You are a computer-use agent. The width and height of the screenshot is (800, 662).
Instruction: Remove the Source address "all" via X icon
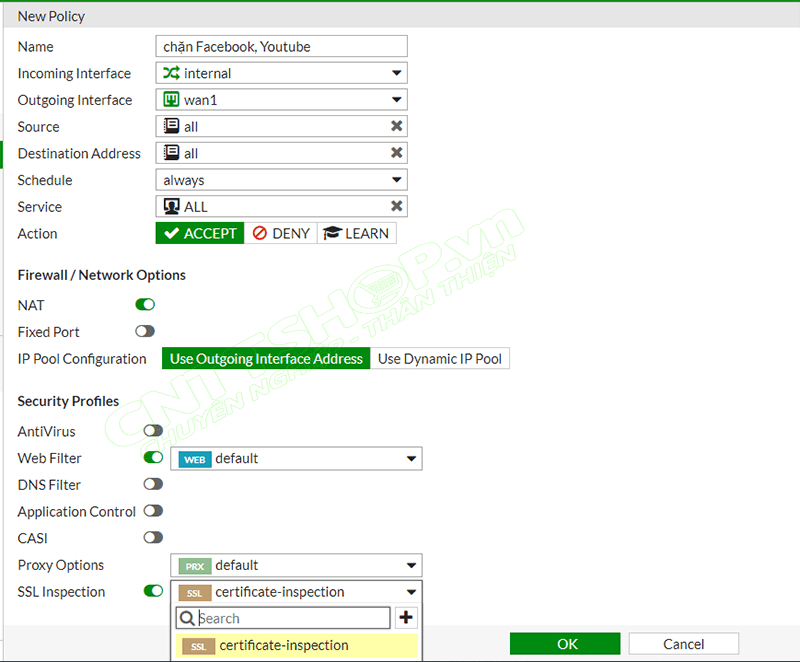click(x=398, y=126)
